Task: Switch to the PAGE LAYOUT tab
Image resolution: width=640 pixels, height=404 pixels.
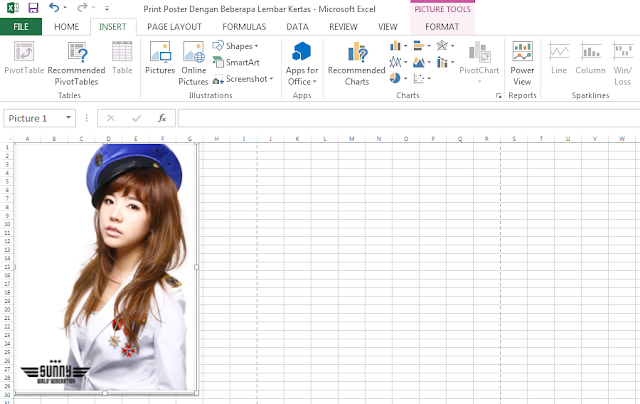Action: point(174,27)
